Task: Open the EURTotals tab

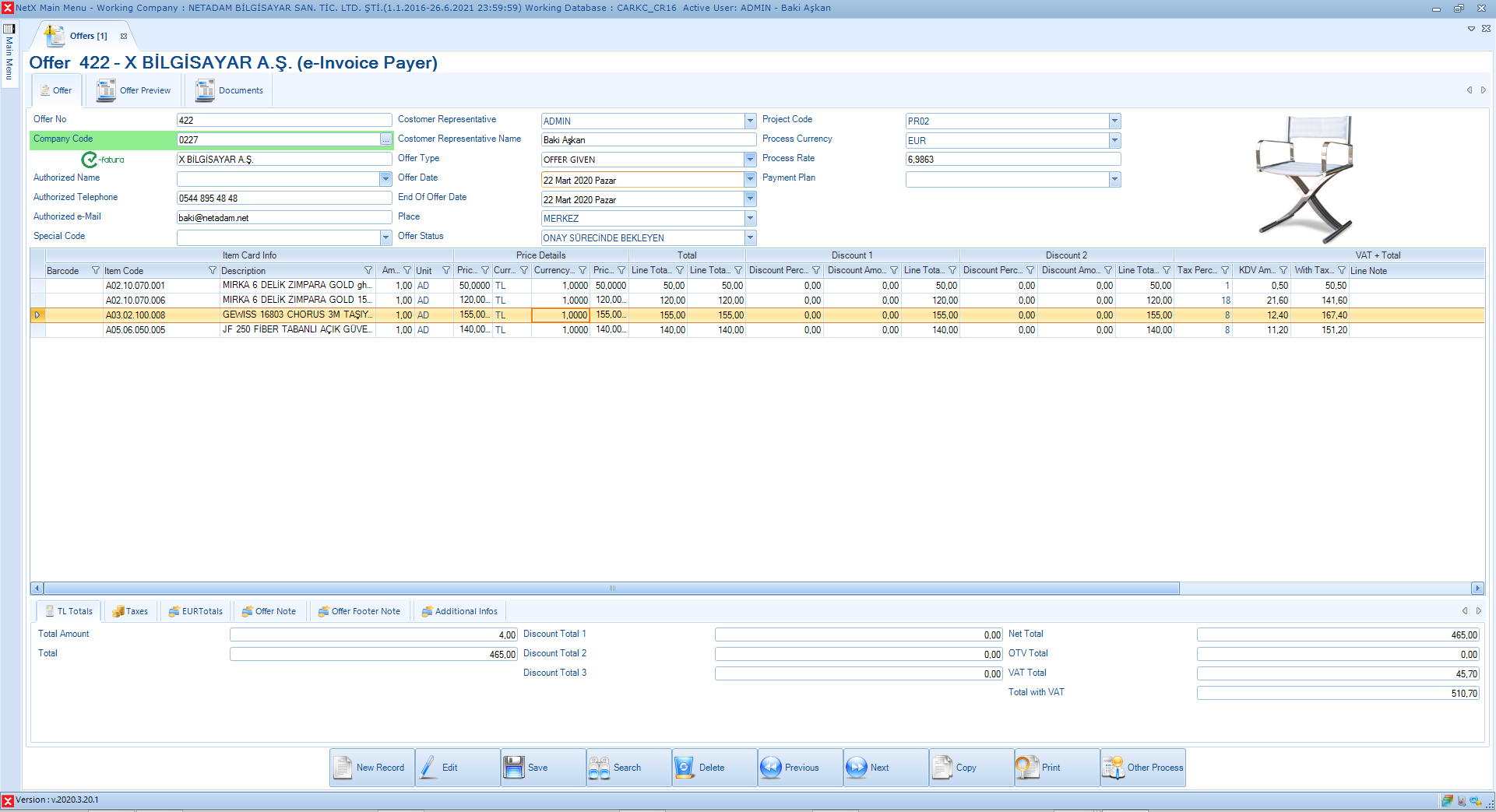Action: [x=196, y=611]
